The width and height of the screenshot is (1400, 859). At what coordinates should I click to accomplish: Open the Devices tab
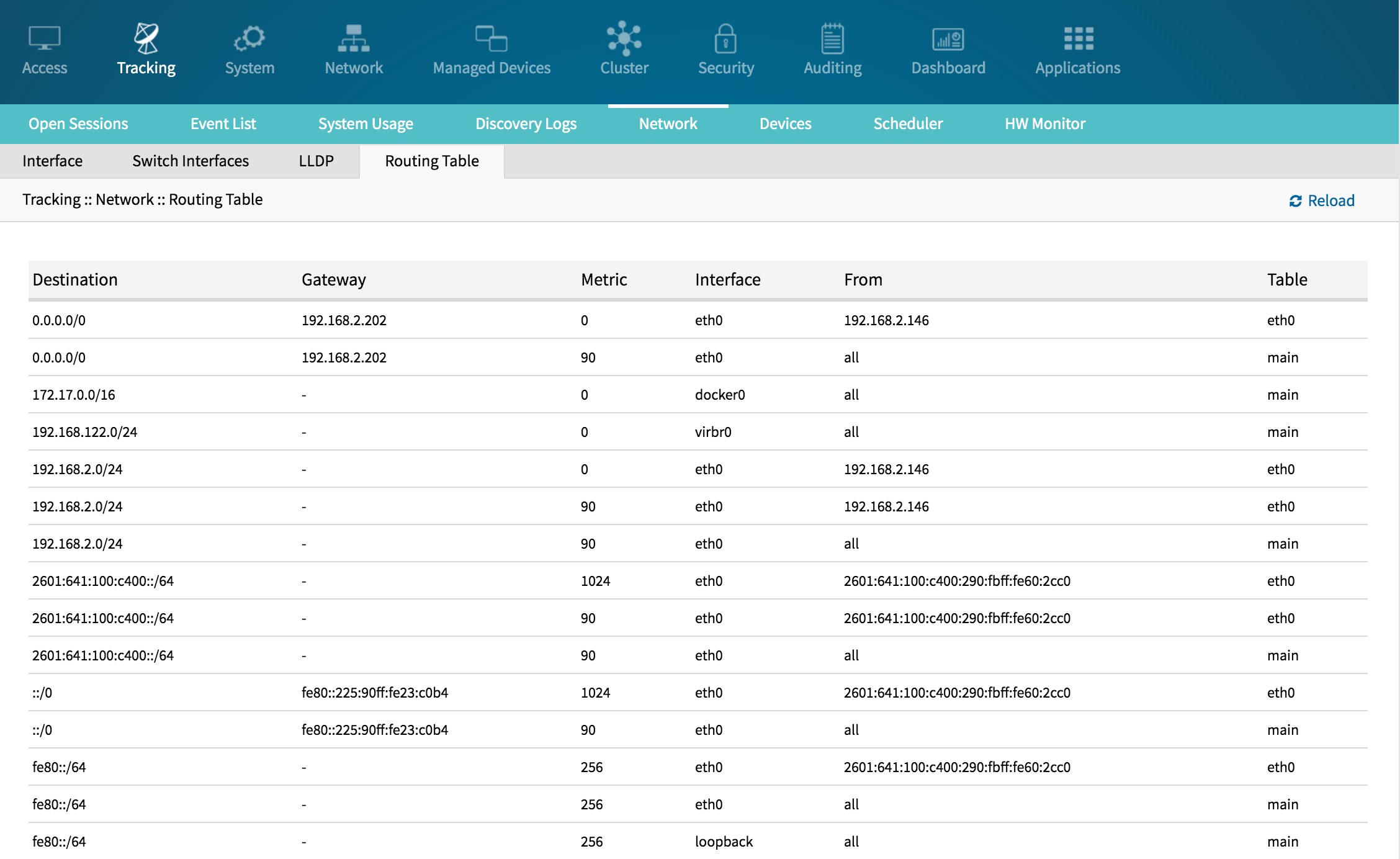pos(786,124)
